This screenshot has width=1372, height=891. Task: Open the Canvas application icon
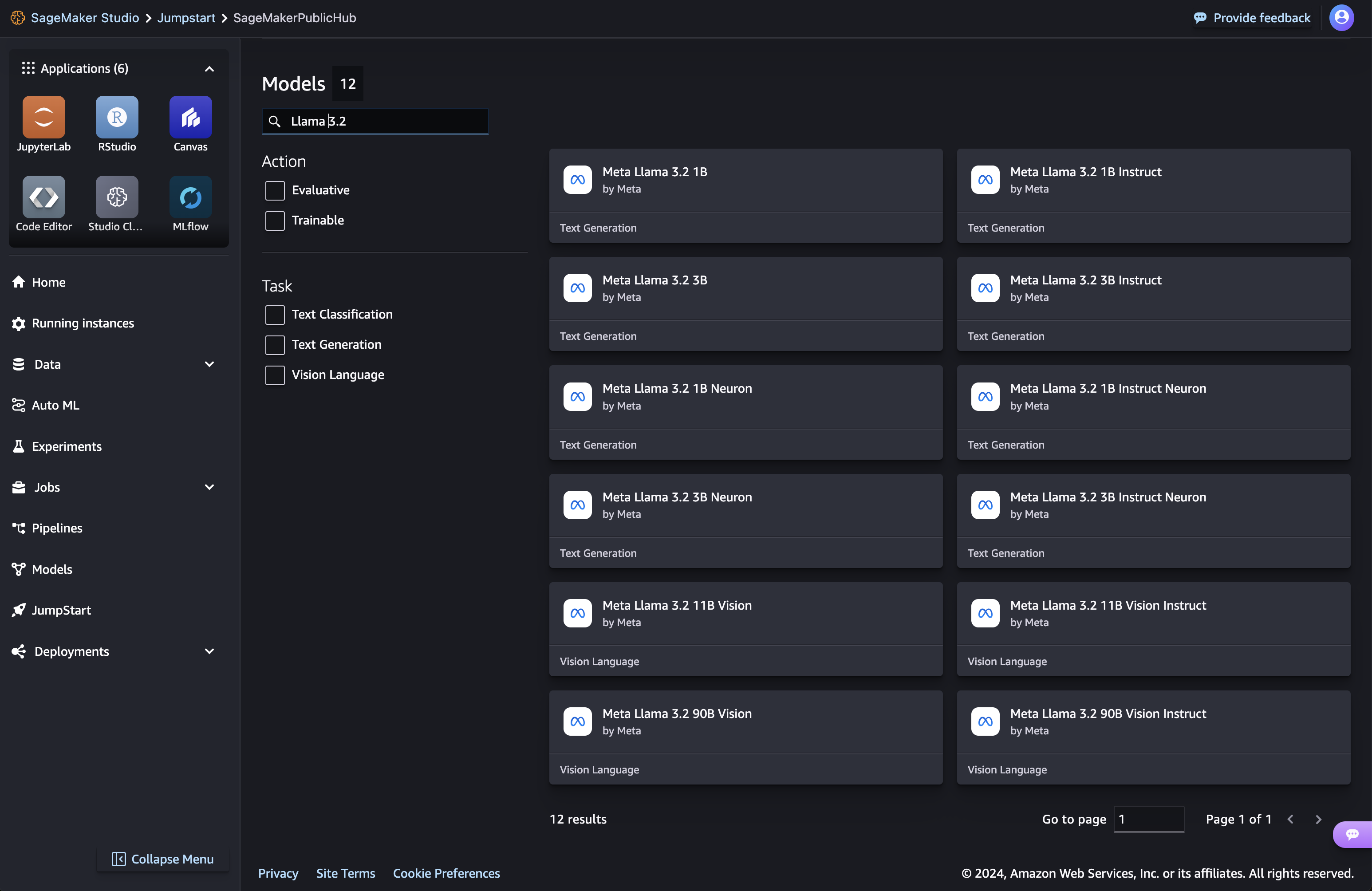coord(190,118)
